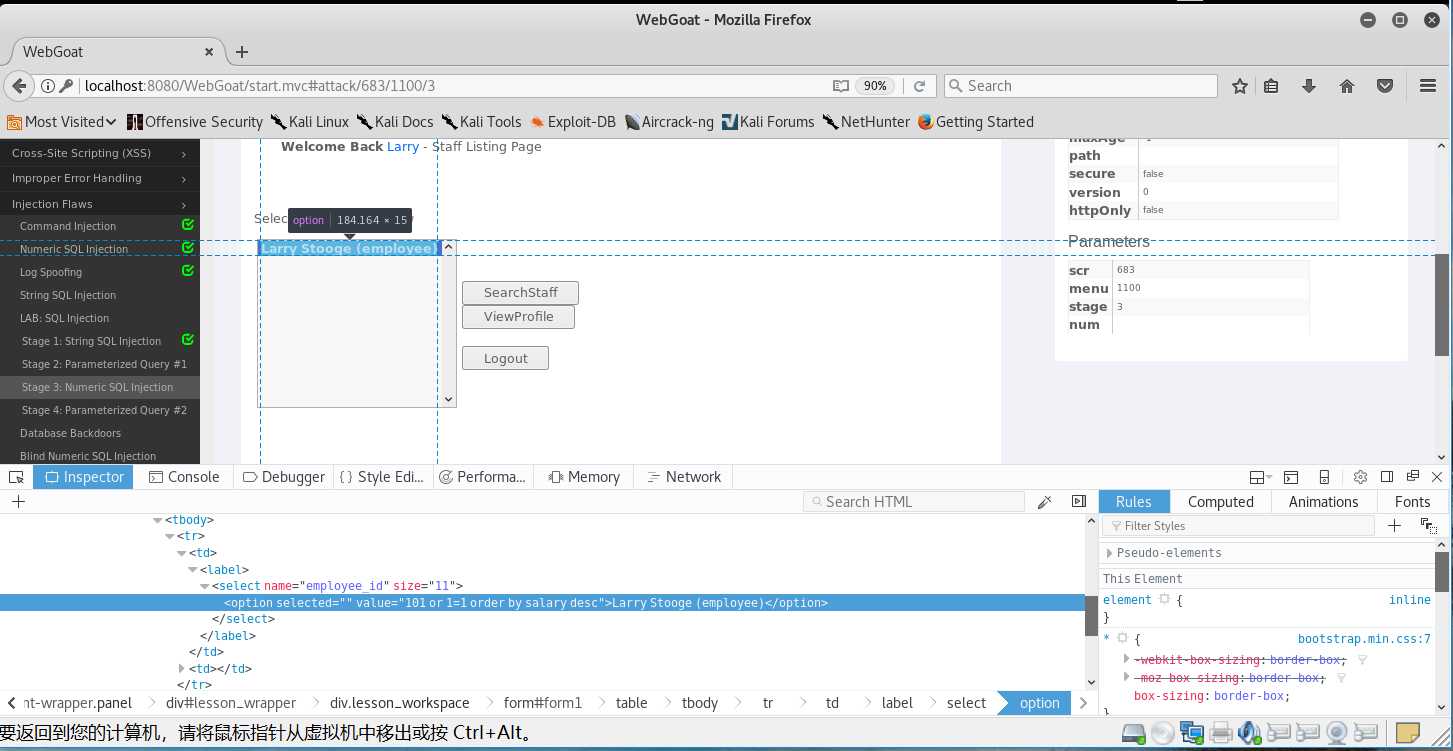Image resolution: width=1453 pixels, height=751 pixels.
Task: Create new node plus icon in Inspector
Action: pos(18,502)
